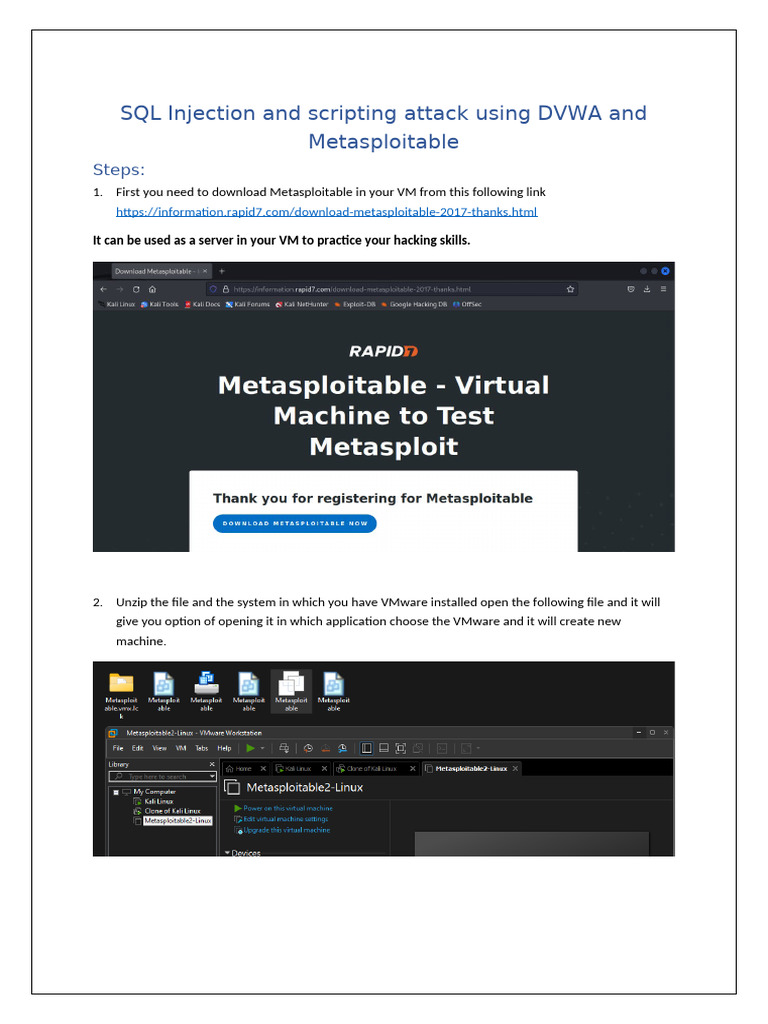Click the URL address bar in Firefox
The width and height of the screenshot is (768, 1024).
click(x=392, y=289)
